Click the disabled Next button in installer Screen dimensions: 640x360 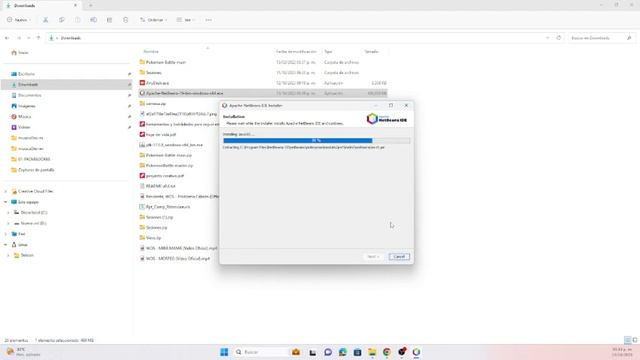[x=373, y=257]
